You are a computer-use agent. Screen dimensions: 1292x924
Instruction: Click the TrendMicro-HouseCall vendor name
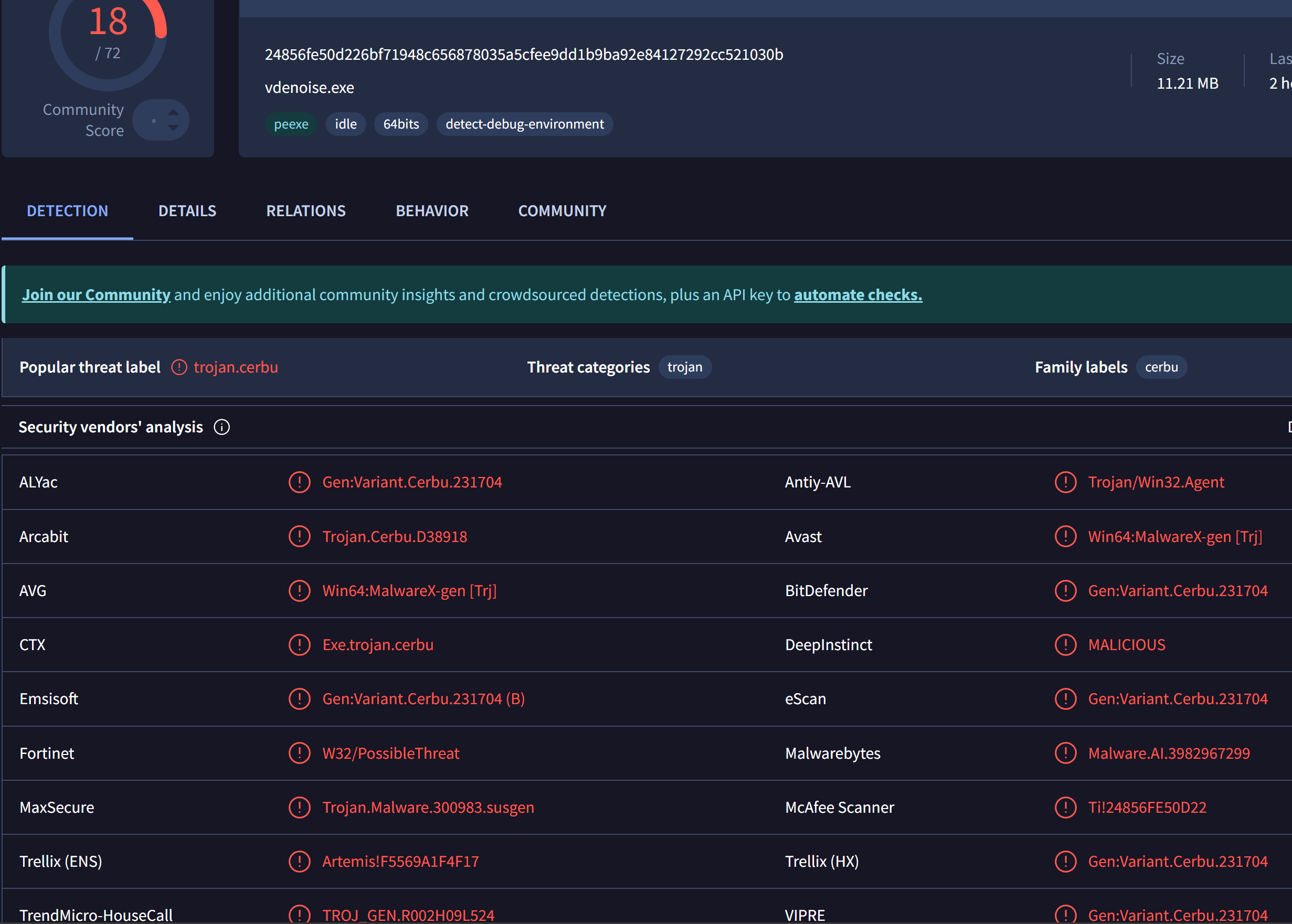(x=96, y=915)
